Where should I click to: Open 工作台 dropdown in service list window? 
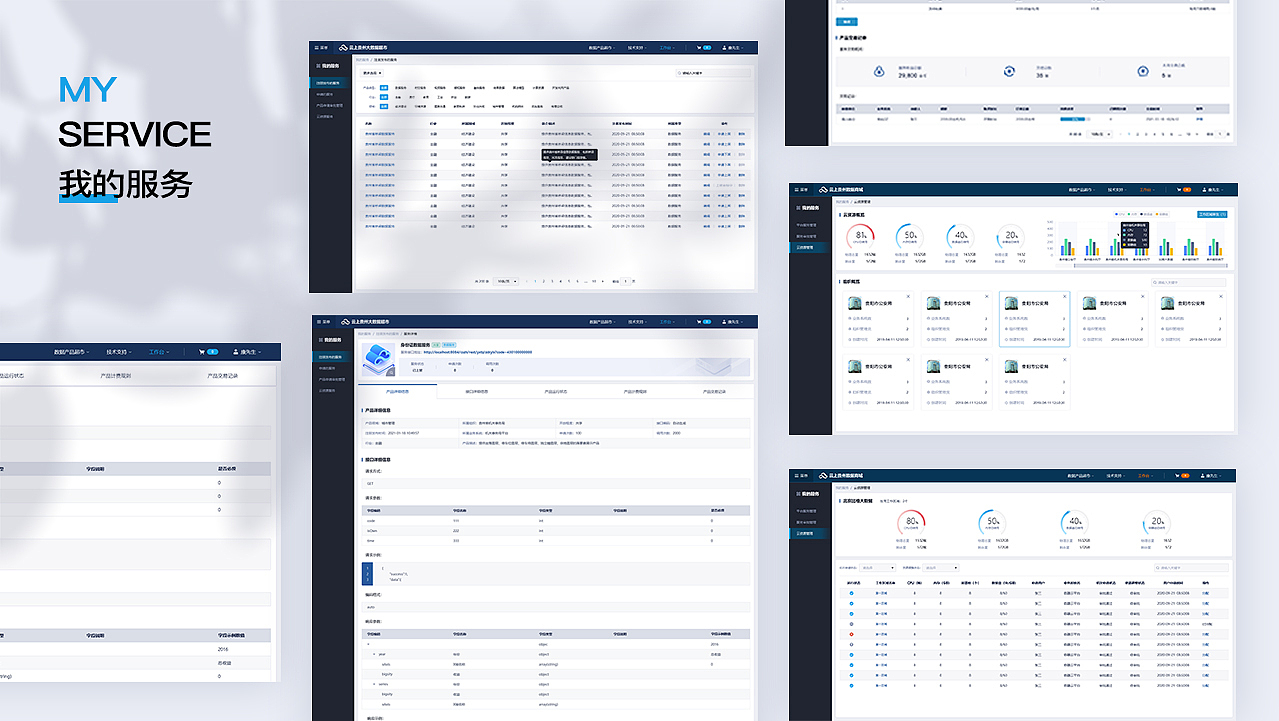(667, 47)
